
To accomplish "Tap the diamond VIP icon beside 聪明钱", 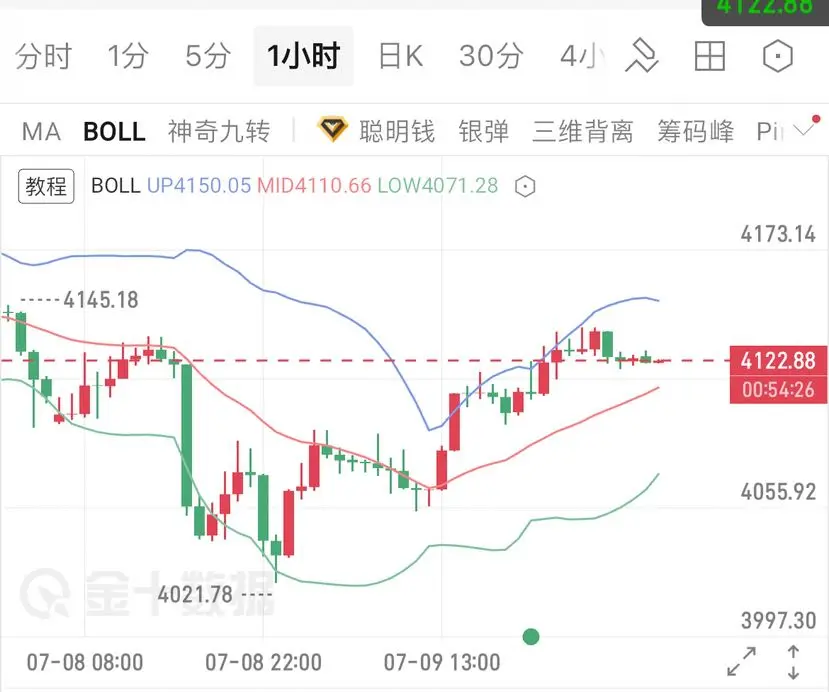I will 333,130.
